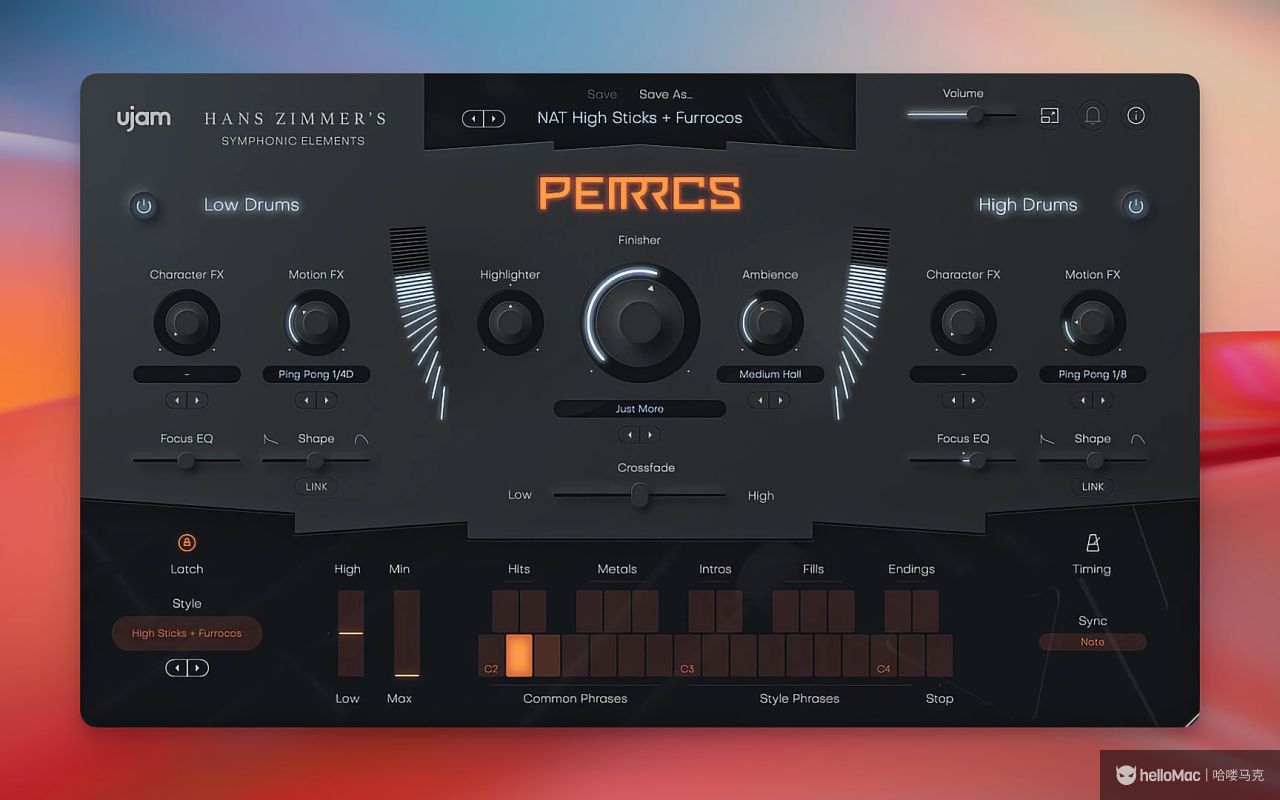Adjust the High/Low velocity slider

click(x=351, y=633)
